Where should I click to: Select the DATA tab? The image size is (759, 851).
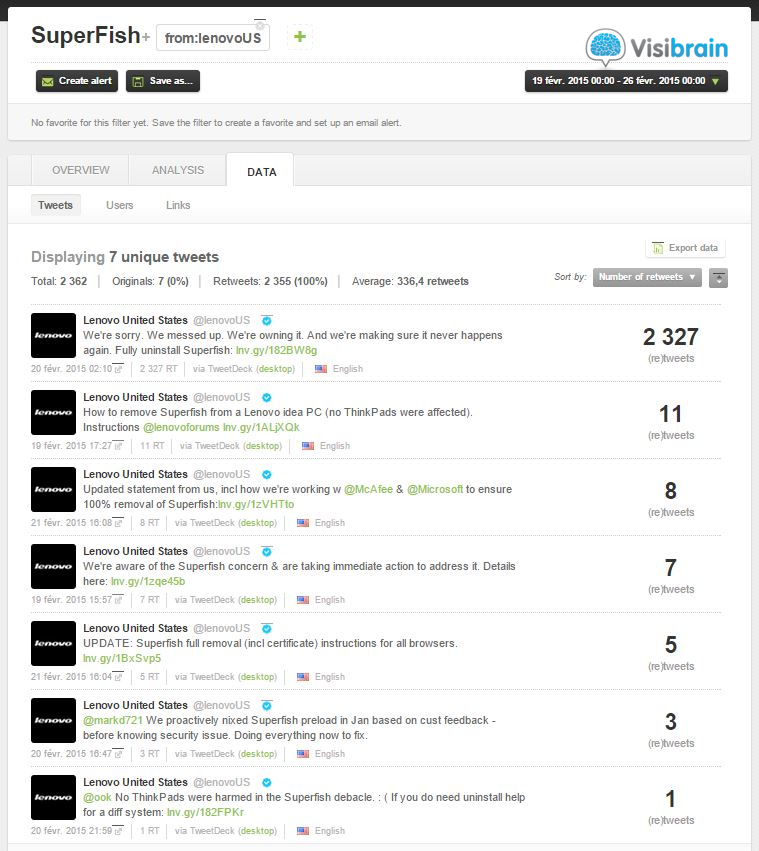coord(261,172)
